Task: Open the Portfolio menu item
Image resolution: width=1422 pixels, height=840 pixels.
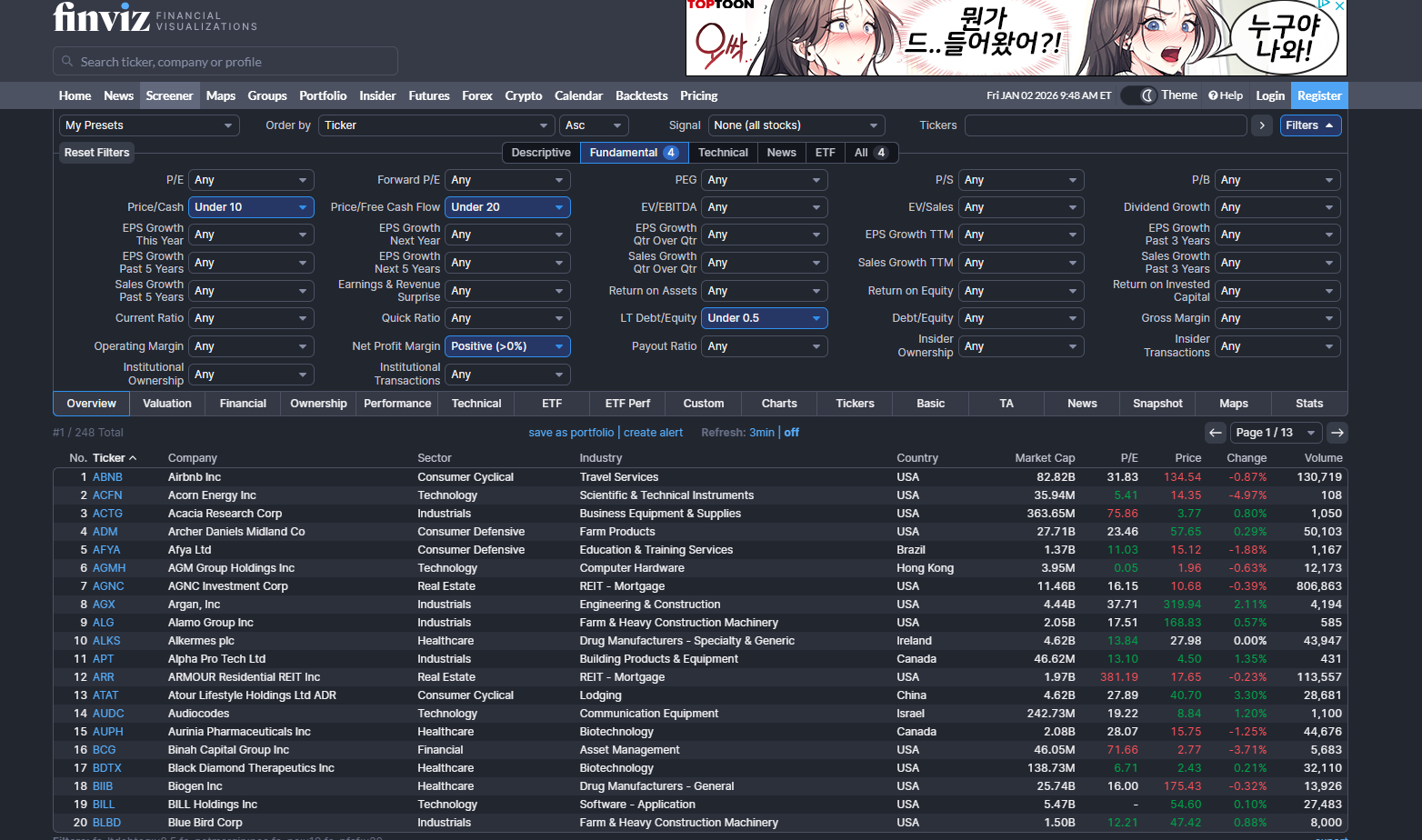Action: pos(323,95)
